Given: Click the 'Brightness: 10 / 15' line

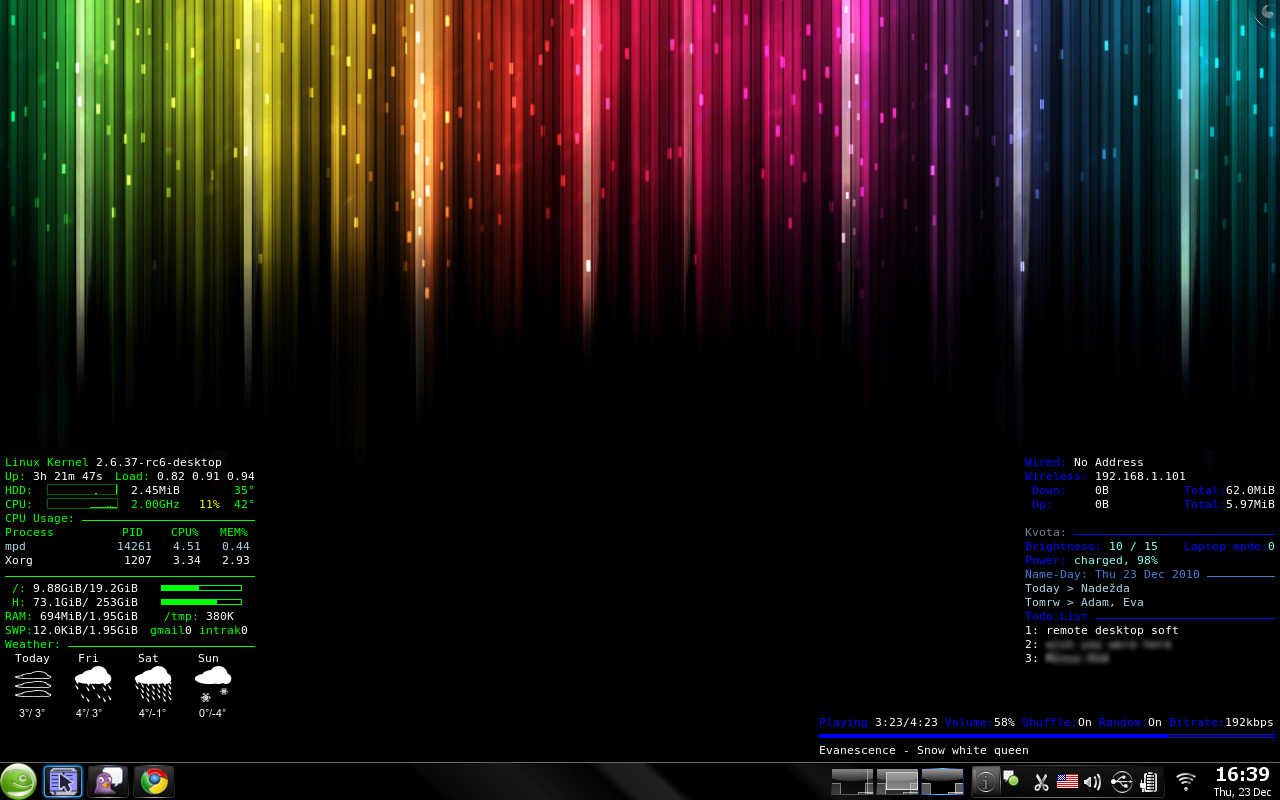Looking at the screenshot, I should [x=1091, y=546].
